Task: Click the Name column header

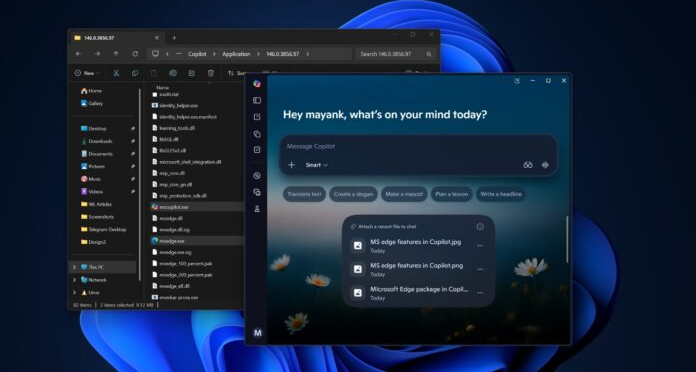Action: tap(162, 88)
